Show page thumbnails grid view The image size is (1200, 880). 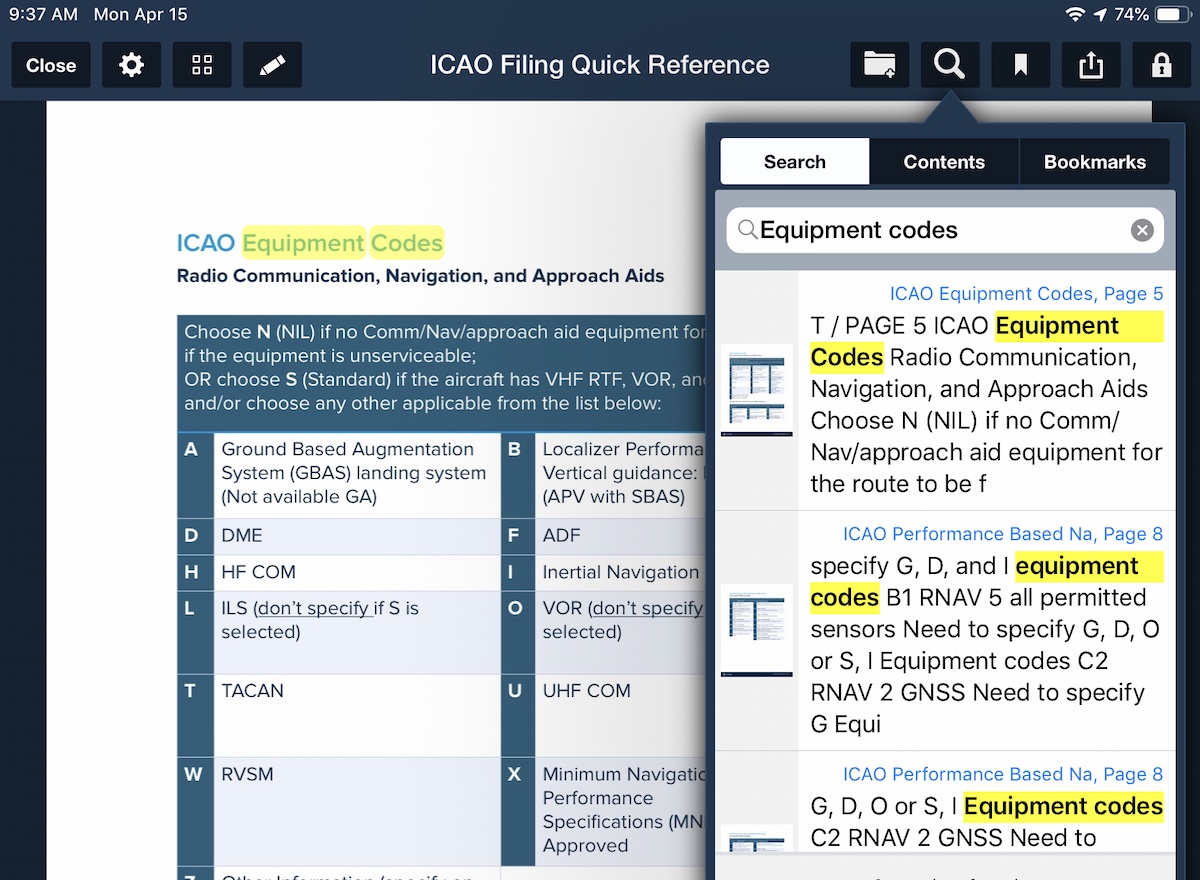pyautogui.click(x=202, y=65)
